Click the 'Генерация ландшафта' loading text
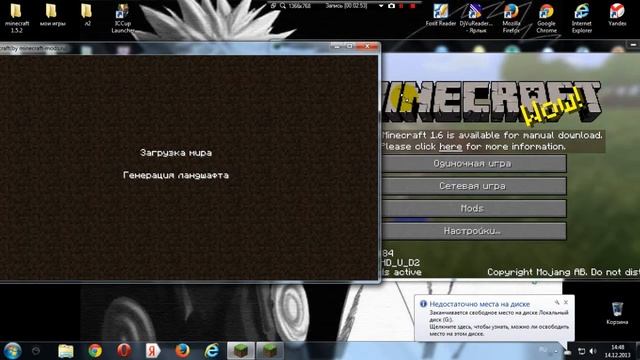The width and height of the screenshot is (640, 360). coord(176,176)
